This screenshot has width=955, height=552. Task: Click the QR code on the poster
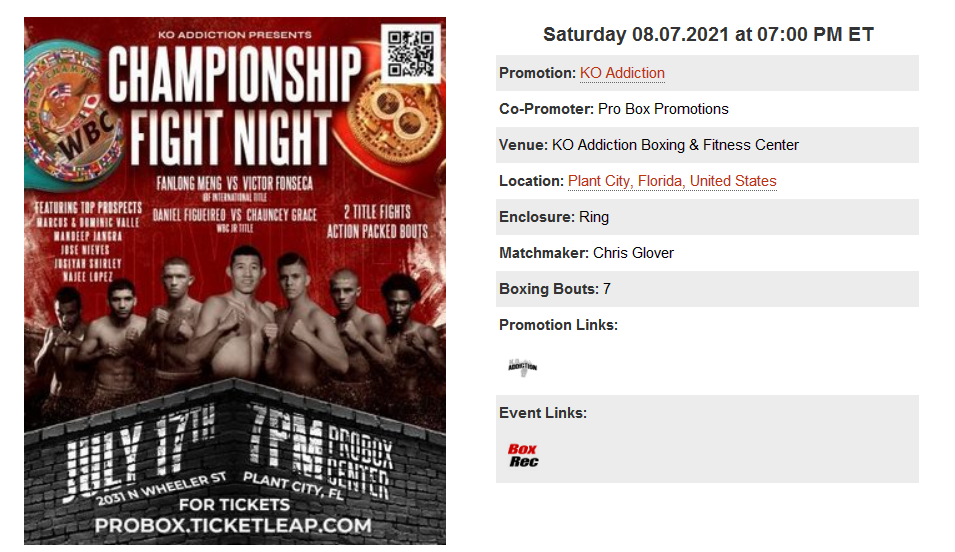411,54
